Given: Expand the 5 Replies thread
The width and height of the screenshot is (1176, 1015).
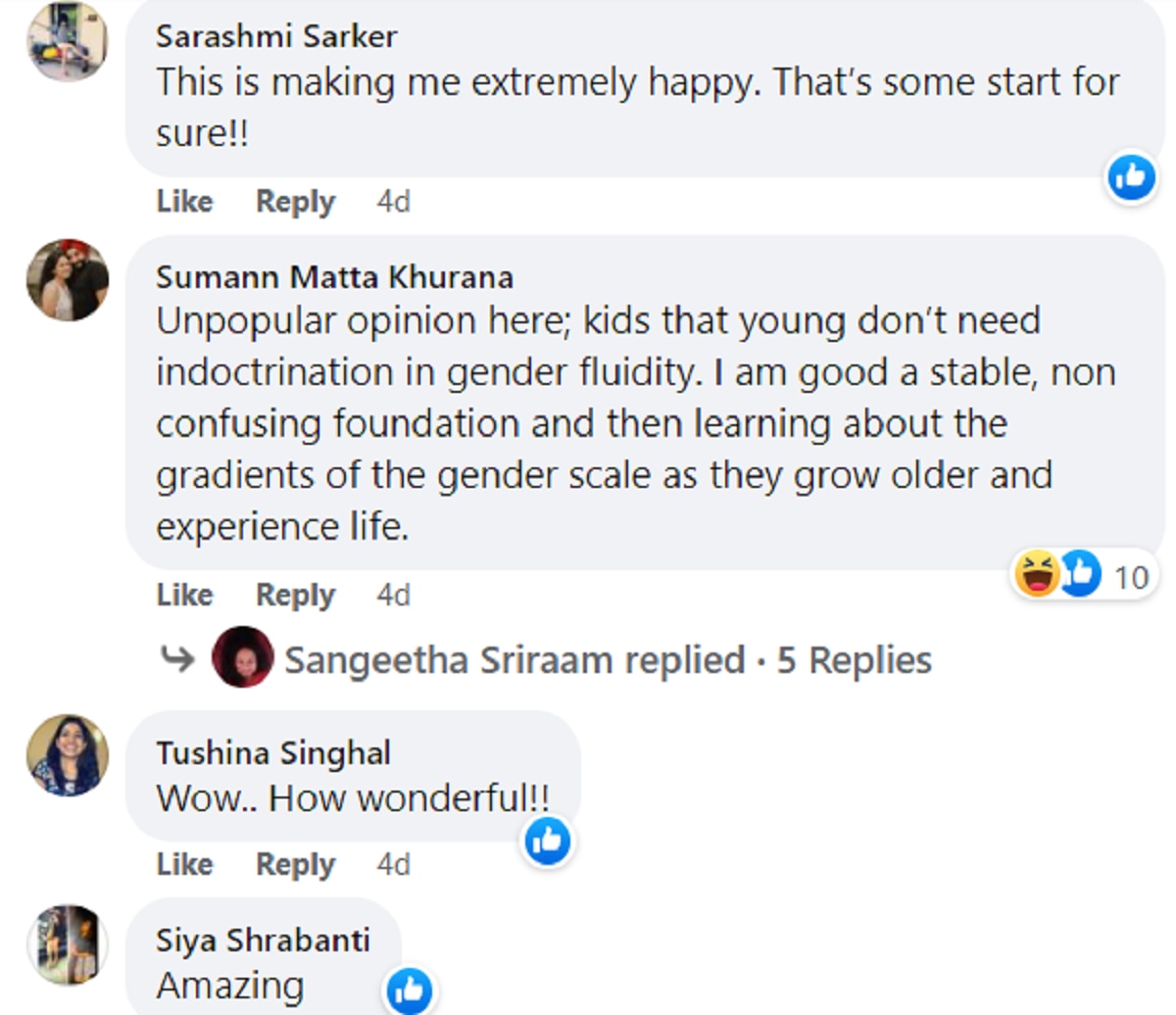Looking at the screenshot, I should point(854,660).
